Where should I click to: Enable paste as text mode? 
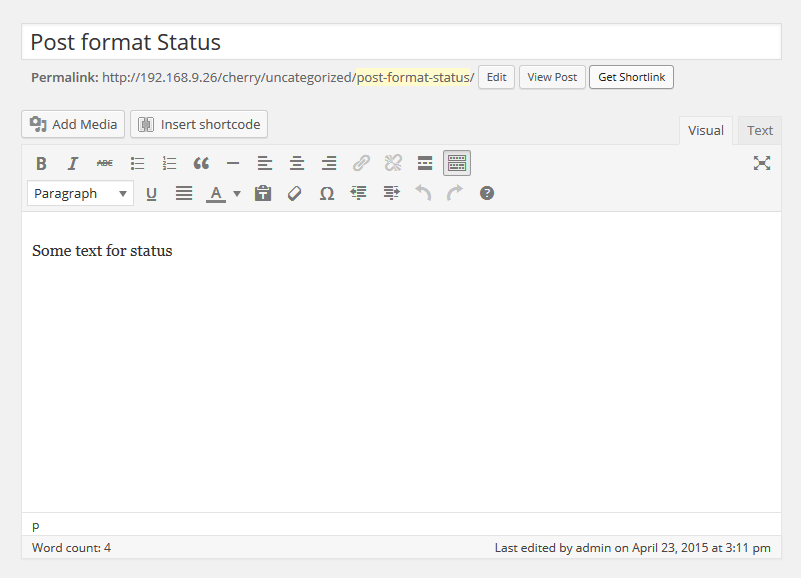(263, 192)
